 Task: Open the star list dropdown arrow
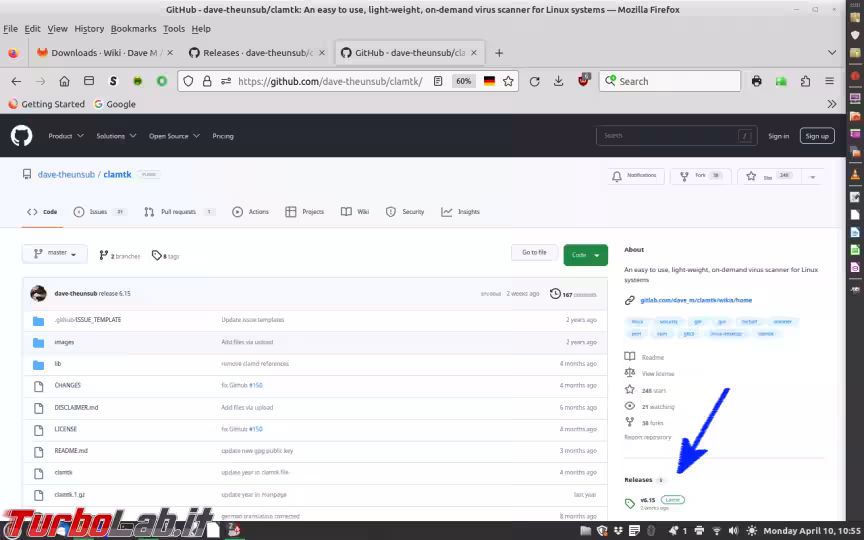pyautogui.click(x=812, y=177)
